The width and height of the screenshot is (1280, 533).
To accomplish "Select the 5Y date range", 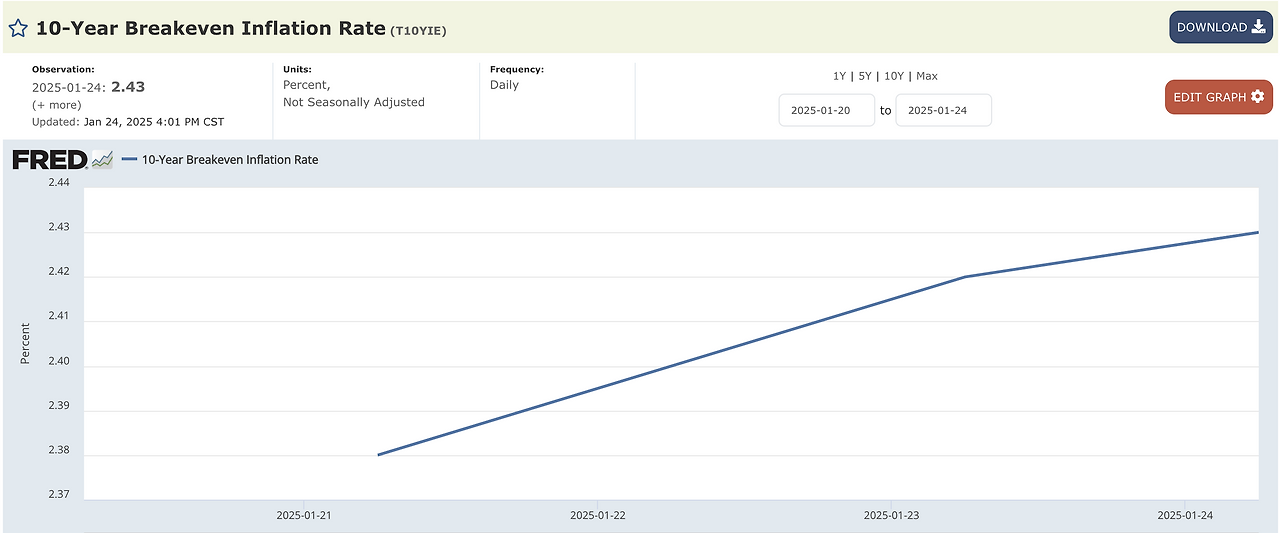I will point(865,76).
